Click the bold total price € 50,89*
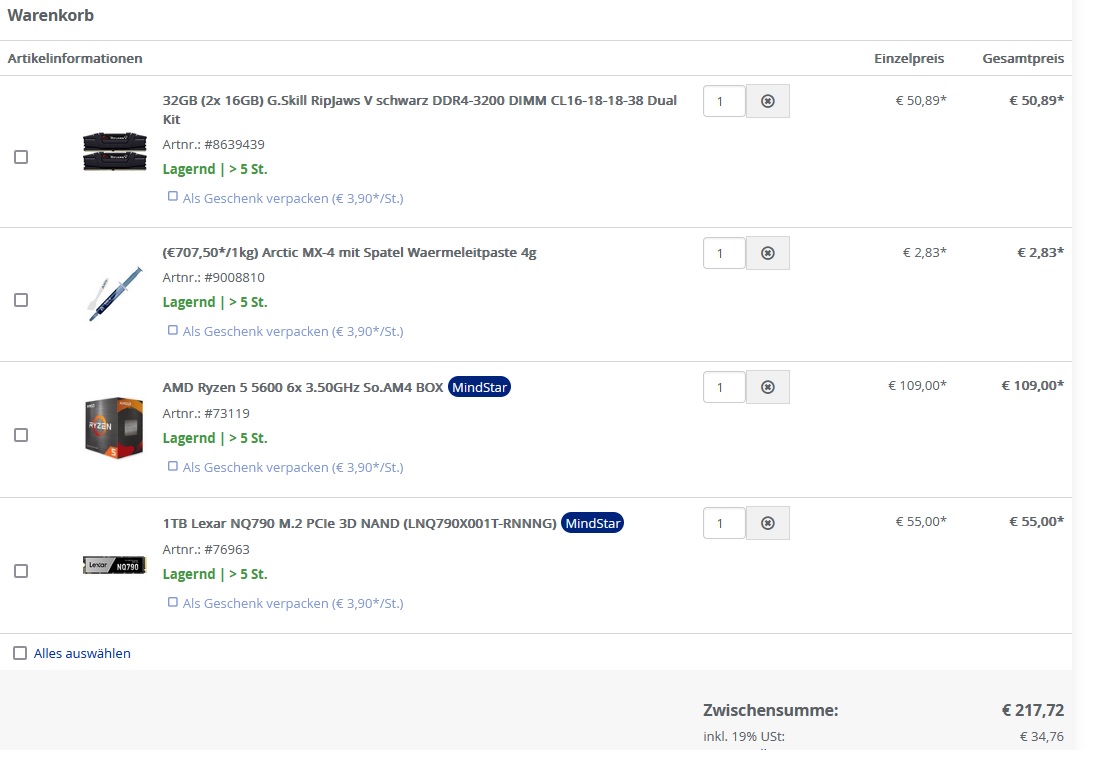1104x758 pixels. 1036,100
